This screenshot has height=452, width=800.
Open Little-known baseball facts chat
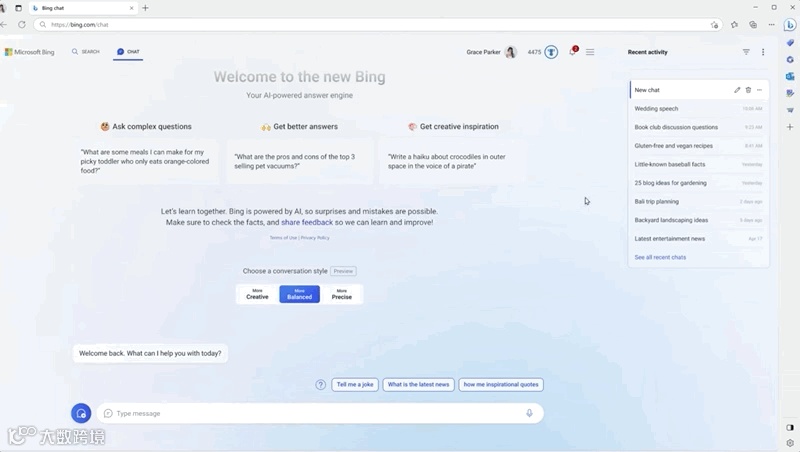[x=698, y=164]
